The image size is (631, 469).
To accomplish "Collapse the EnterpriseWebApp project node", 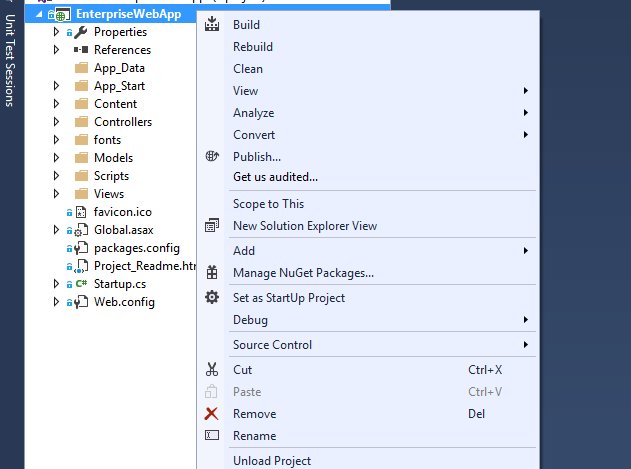I will [x=39, y=14].
